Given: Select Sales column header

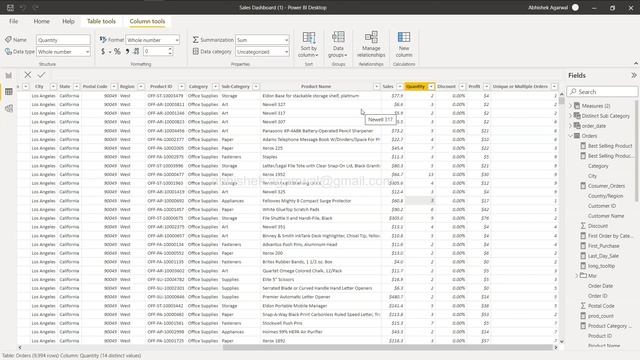Looking at the screenshot, I should point(388,87).
